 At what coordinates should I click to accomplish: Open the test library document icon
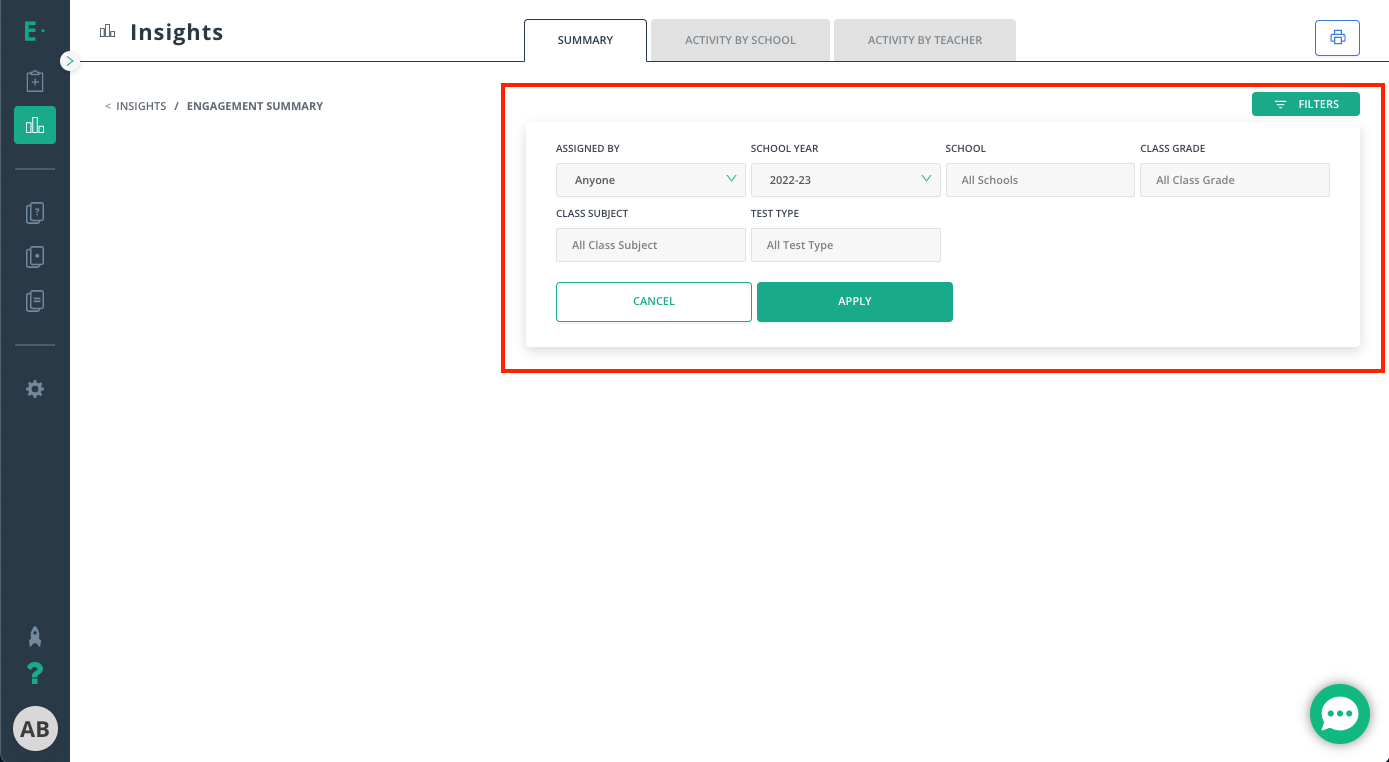(x=35, y=257)
